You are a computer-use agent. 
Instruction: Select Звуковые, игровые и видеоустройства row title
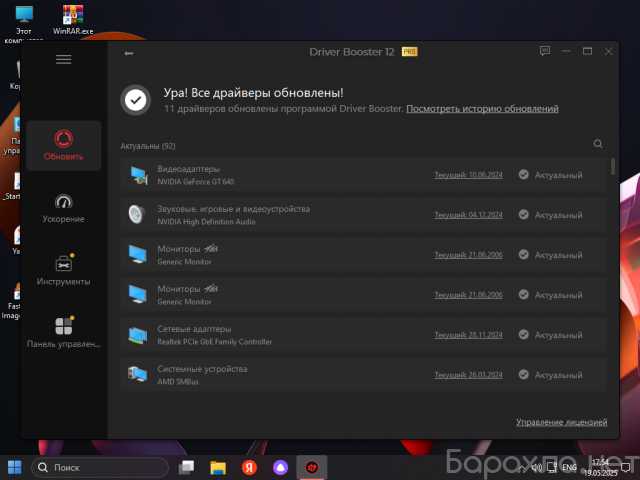pos(233,209)
